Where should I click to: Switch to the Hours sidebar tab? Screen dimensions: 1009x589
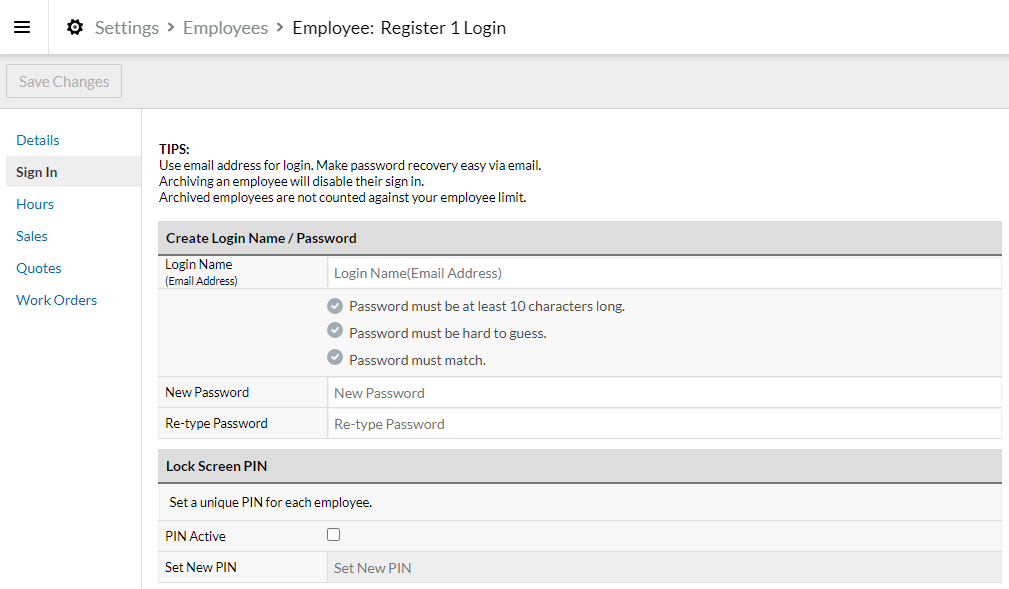(x=35, y=204)
